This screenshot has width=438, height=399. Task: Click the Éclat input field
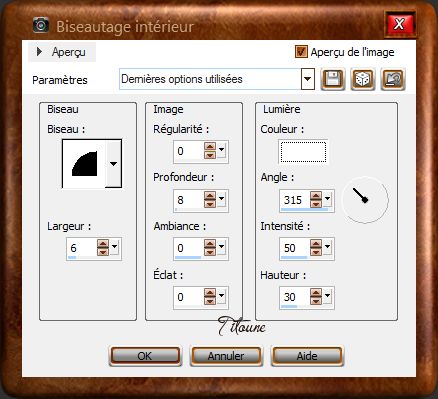coord(189,297)
